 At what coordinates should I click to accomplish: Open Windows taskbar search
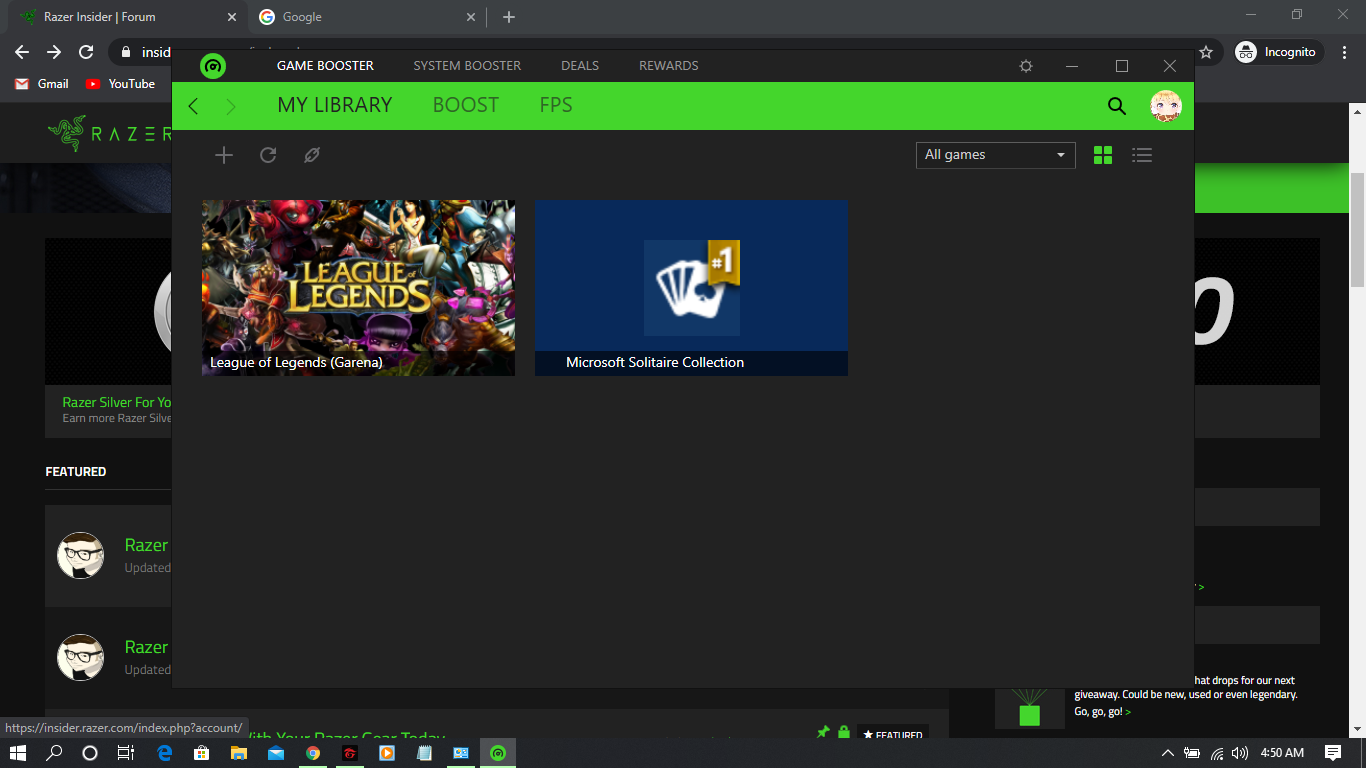(54, 753)
